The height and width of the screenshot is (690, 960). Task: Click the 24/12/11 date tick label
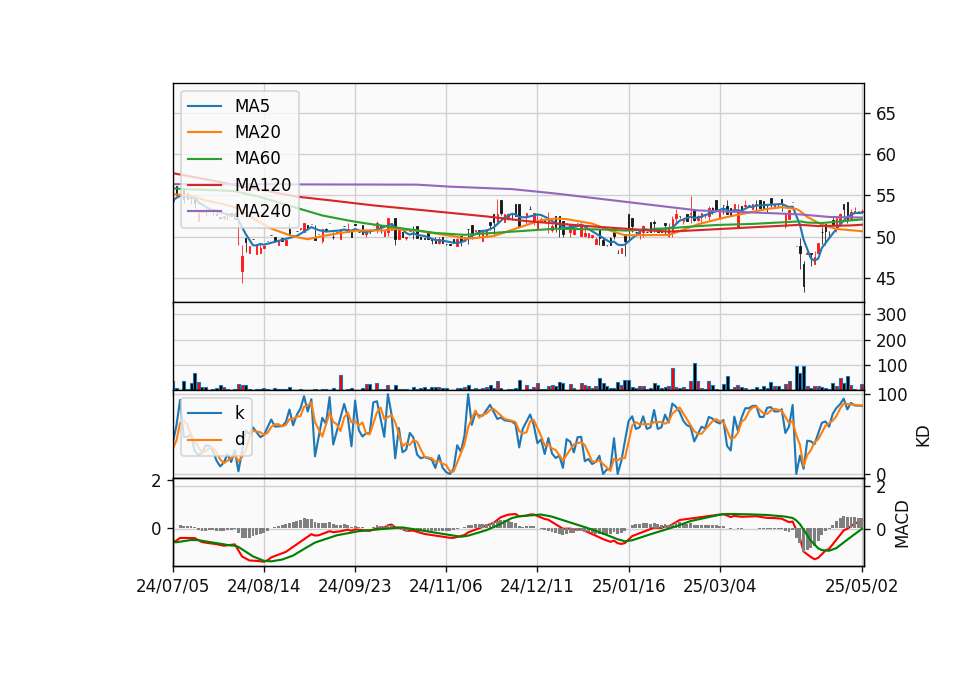tap(537, 587)
